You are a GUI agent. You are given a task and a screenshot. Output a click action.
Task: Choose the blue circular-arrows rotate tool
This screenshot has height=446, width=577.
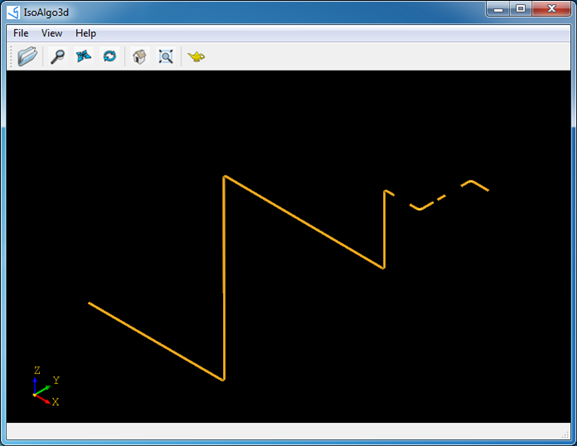[x=110, y=56]
